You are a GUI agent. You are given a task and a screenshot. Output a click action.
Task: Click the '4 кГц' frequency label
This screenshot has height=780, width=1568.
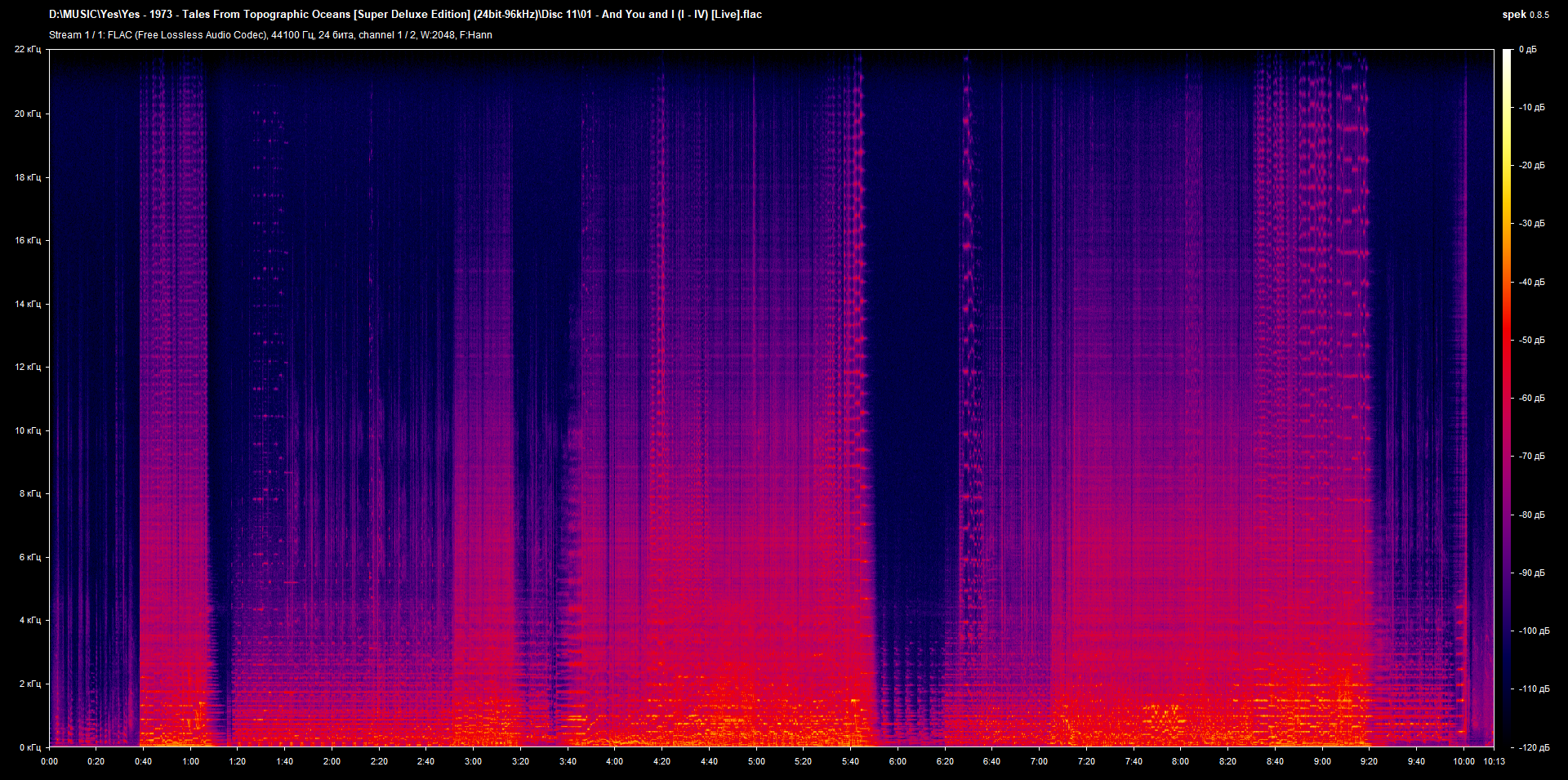pyautogui.click(x=30, y=620)
